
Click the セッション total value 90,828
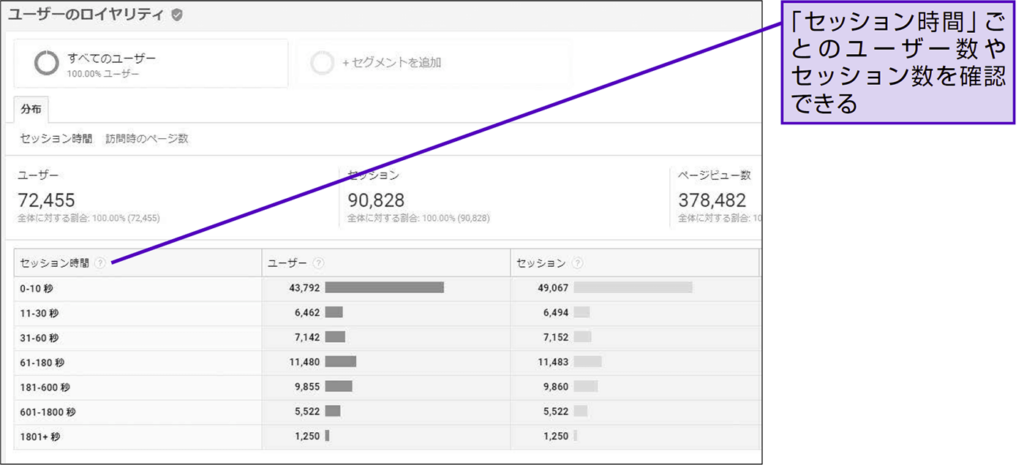376,200
